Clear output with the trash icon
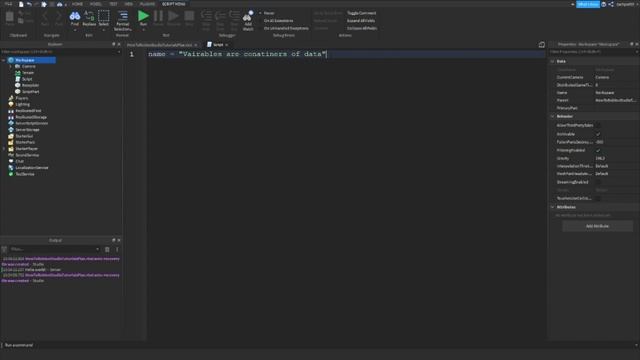Viewport: 640px width, 360px height. tap(107, 249)
